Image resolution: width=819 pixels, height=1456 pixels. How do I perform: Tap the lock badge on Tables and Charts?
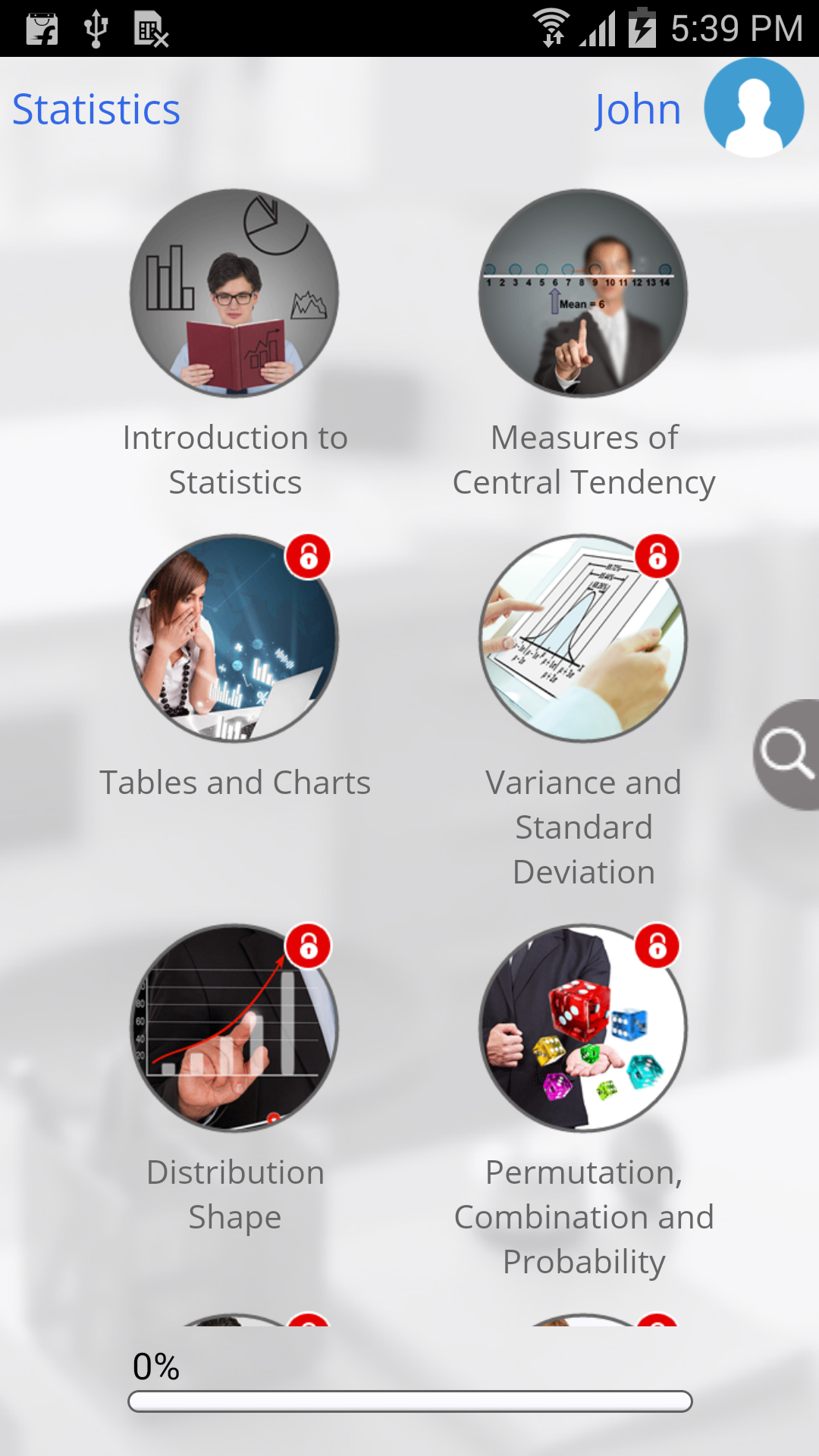click(308, 557)
